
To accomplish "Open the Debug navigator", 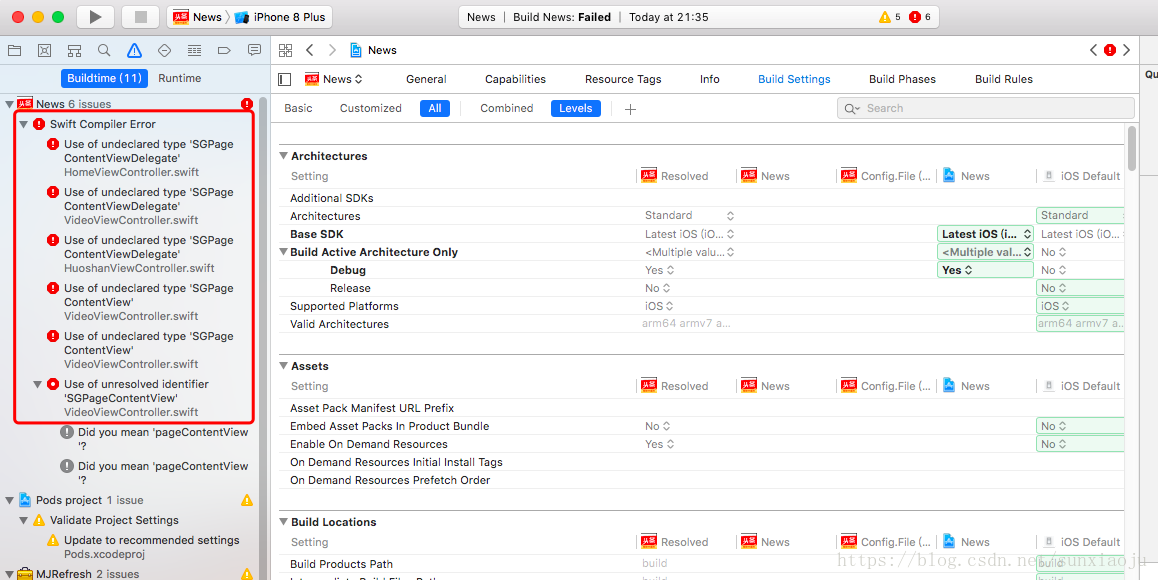I will [x=194, y=50].
